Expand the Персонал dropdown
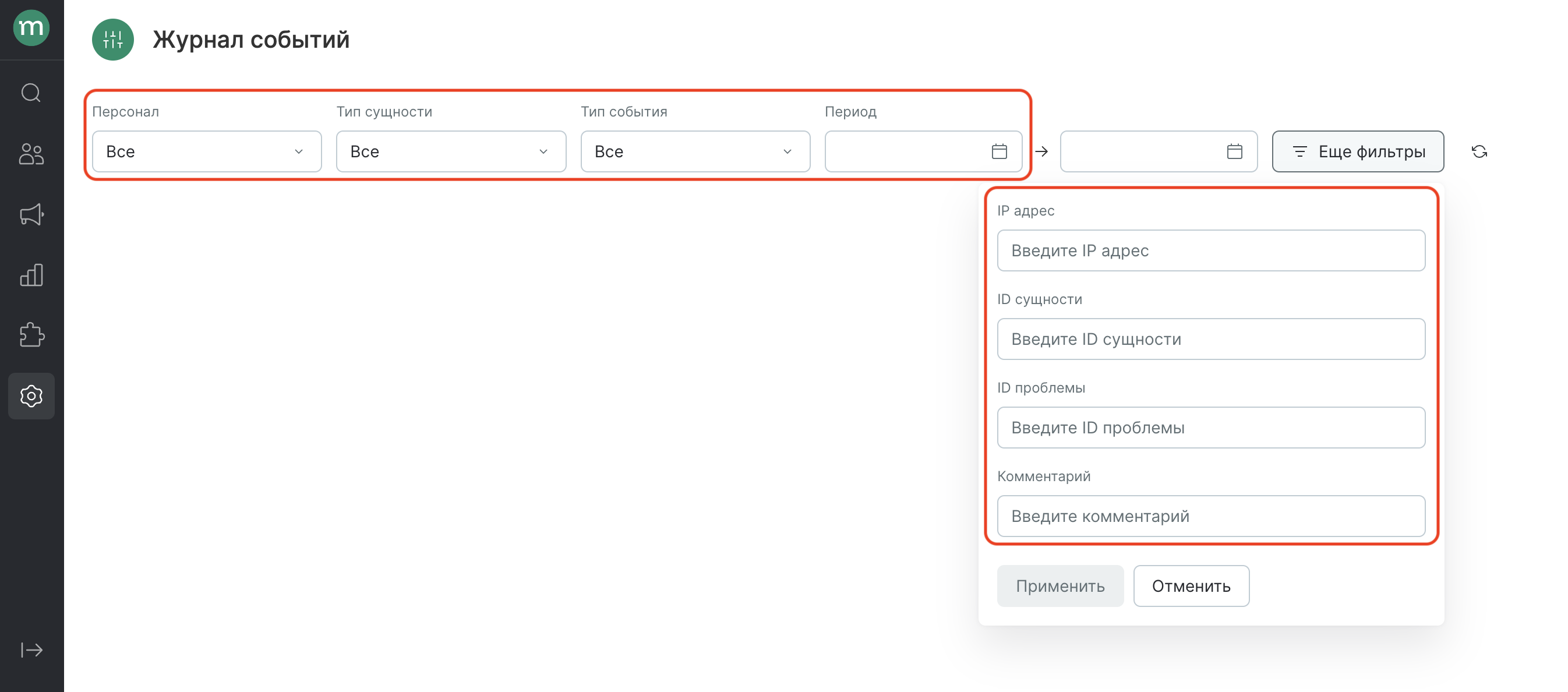The width and height of the screenshot is (1568, 692). click(207, 151)
